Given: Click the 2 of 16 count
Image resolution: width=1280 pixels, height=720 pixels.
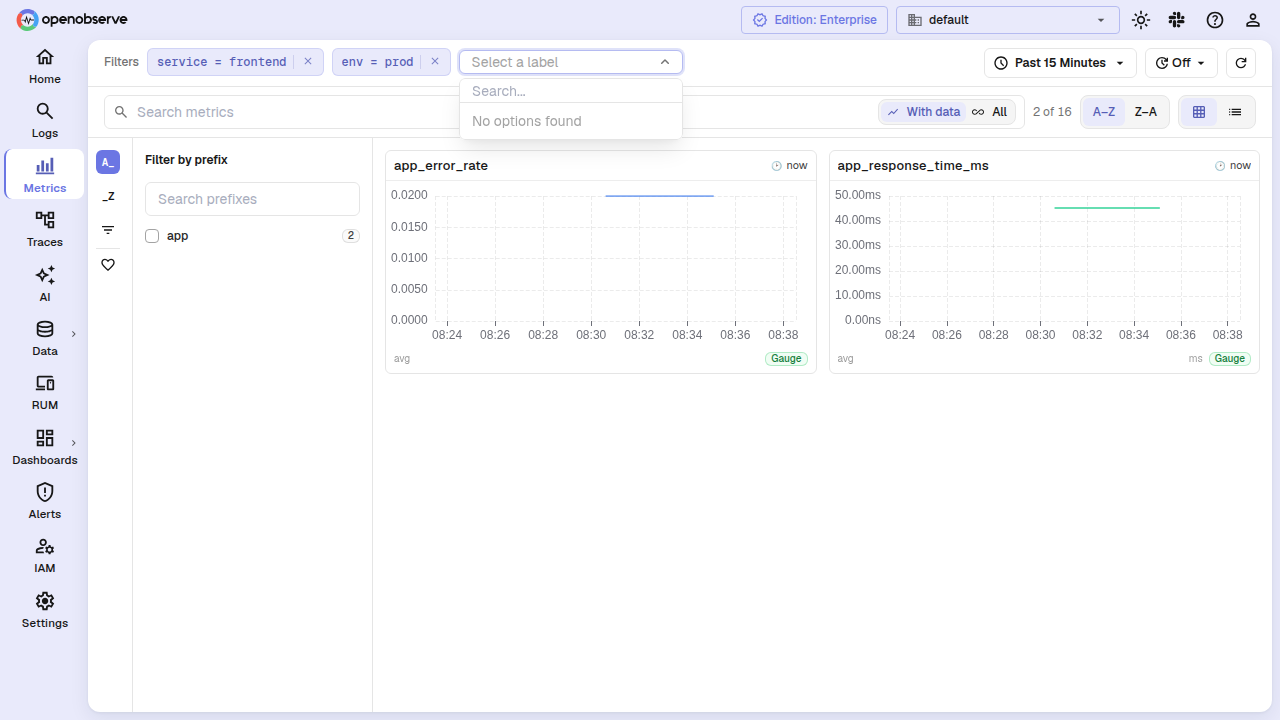Looking at the screenshot, I should (x=1052, y=112).
